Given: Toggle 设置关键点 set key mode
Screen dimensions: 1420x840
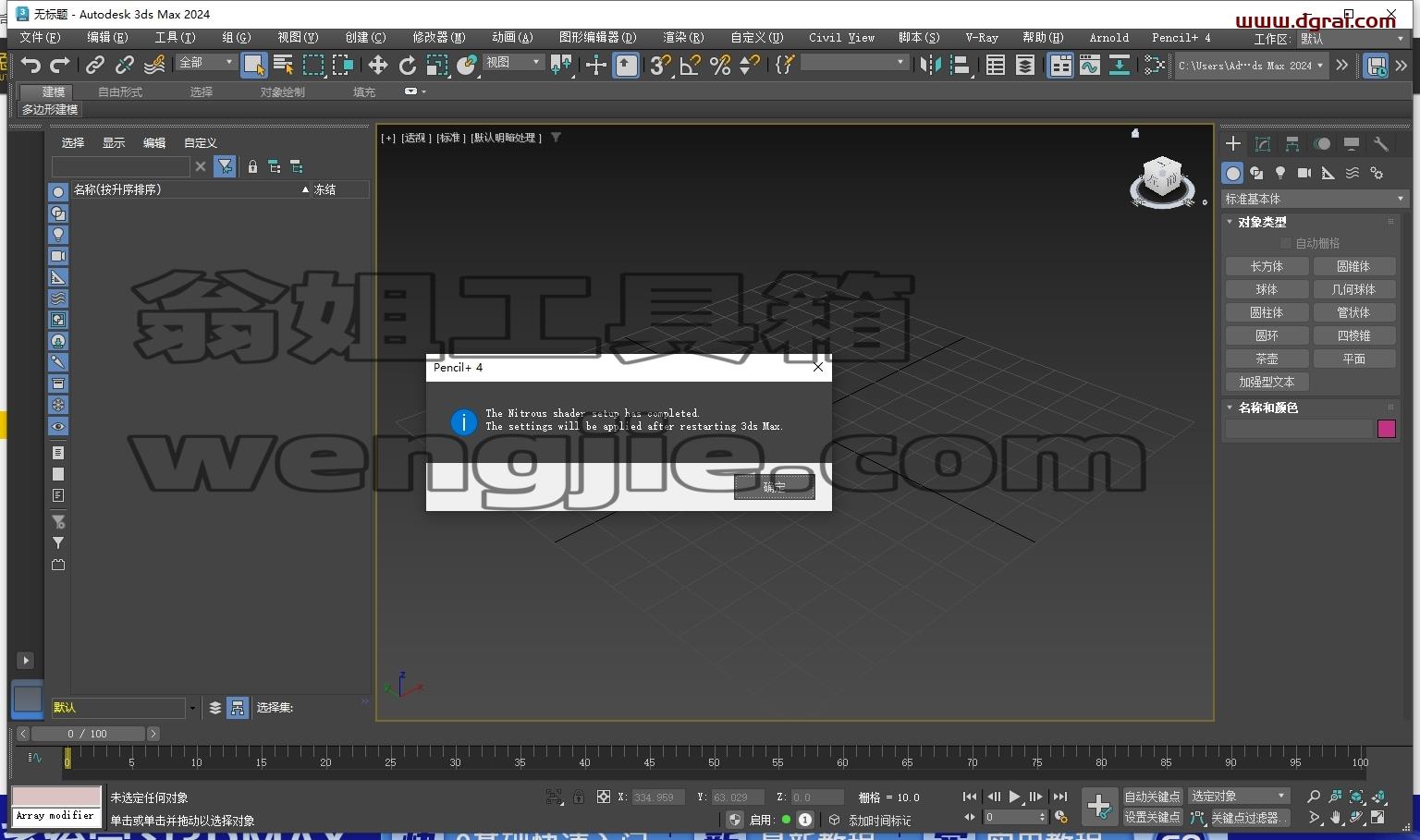Looking at the screenshot, I should click(x=1152, y=818).
